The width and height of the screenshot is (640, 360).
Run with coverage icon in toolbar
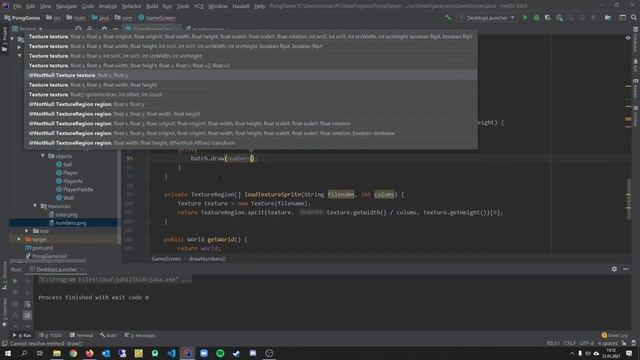click(x=548, y=18)
